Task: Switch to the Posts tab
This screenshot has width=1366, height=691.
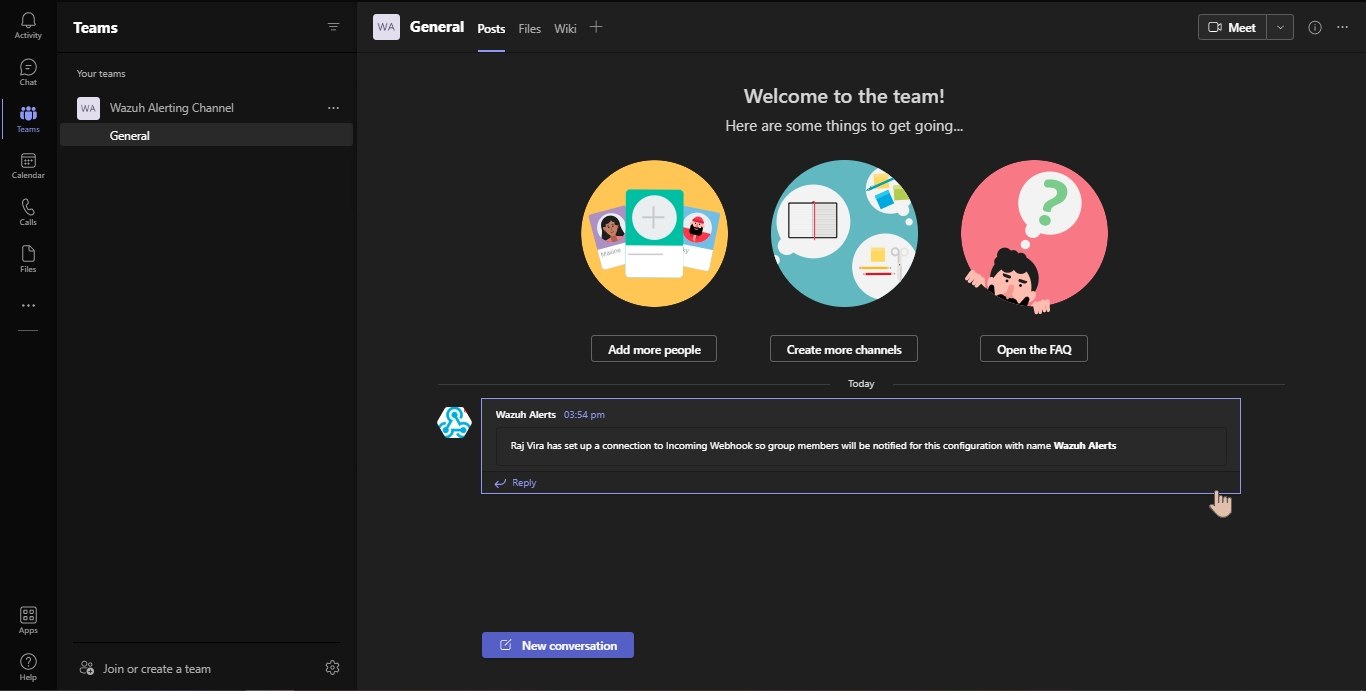Action: pos(491,29)
